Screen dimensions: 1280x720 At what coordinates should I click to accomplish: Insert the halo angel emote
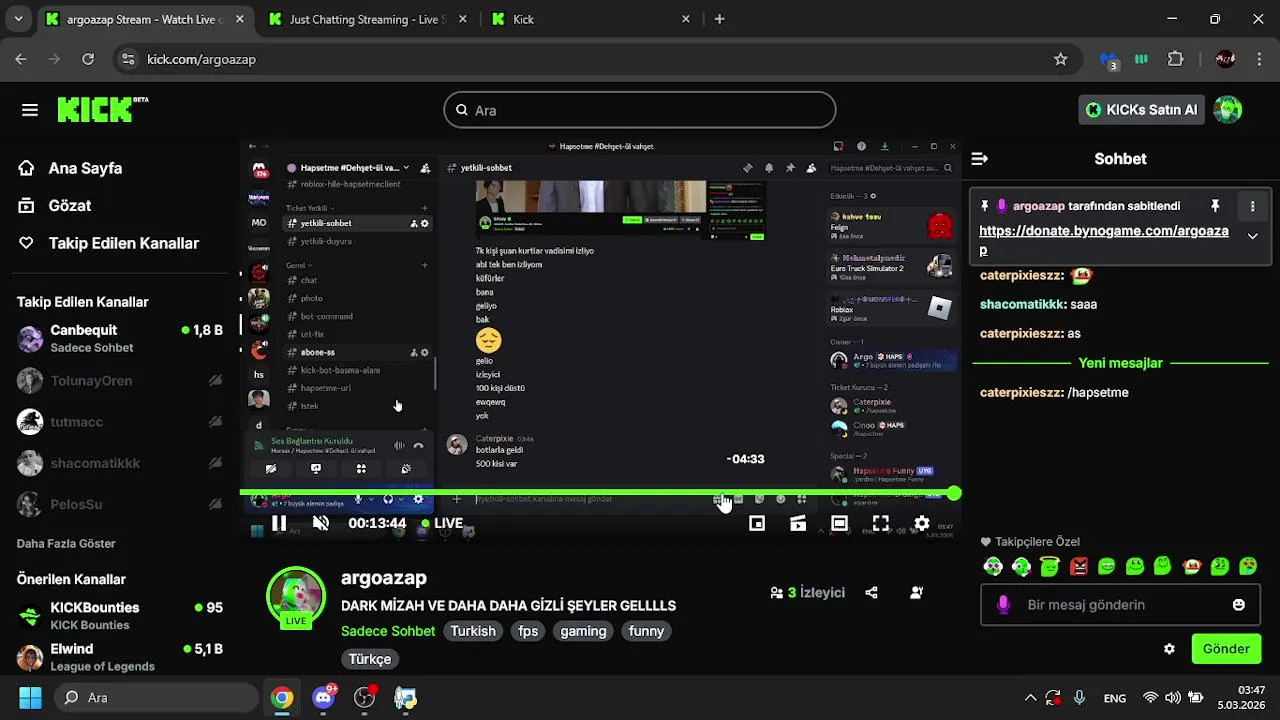point(1049,566)
